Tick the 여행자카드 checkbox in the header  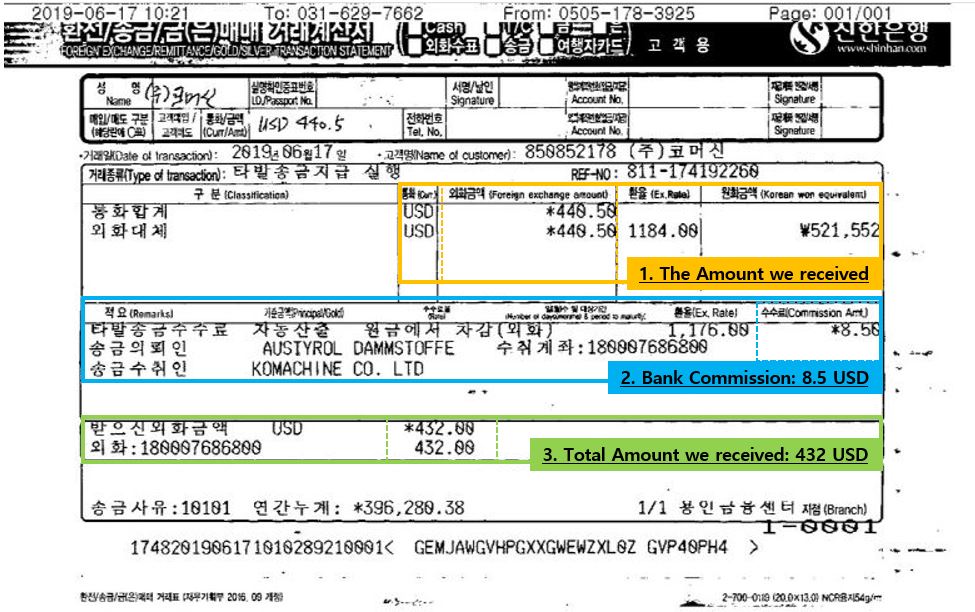tap(546, 45)
